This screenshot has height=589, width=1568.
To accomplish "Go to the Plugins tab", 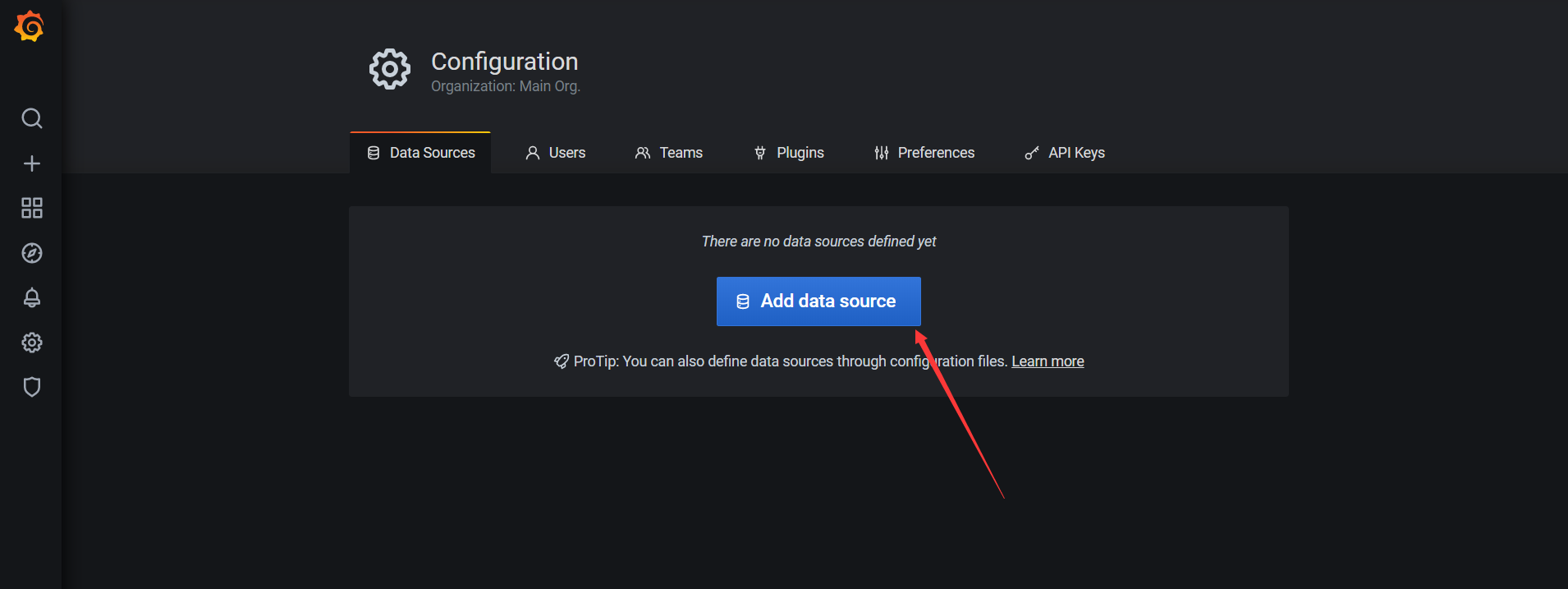I will point(789,153).
